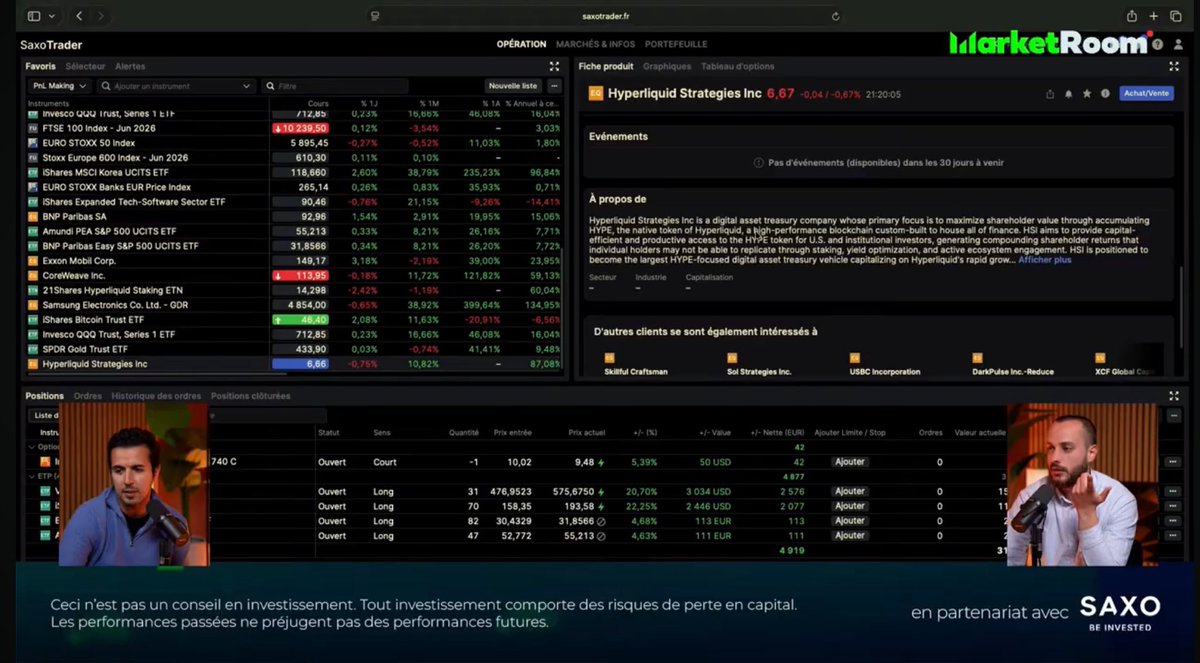This screenshot has height=663, width=1200.
Task: Show the Safari tab overview
Action: tap(1175, 16)
